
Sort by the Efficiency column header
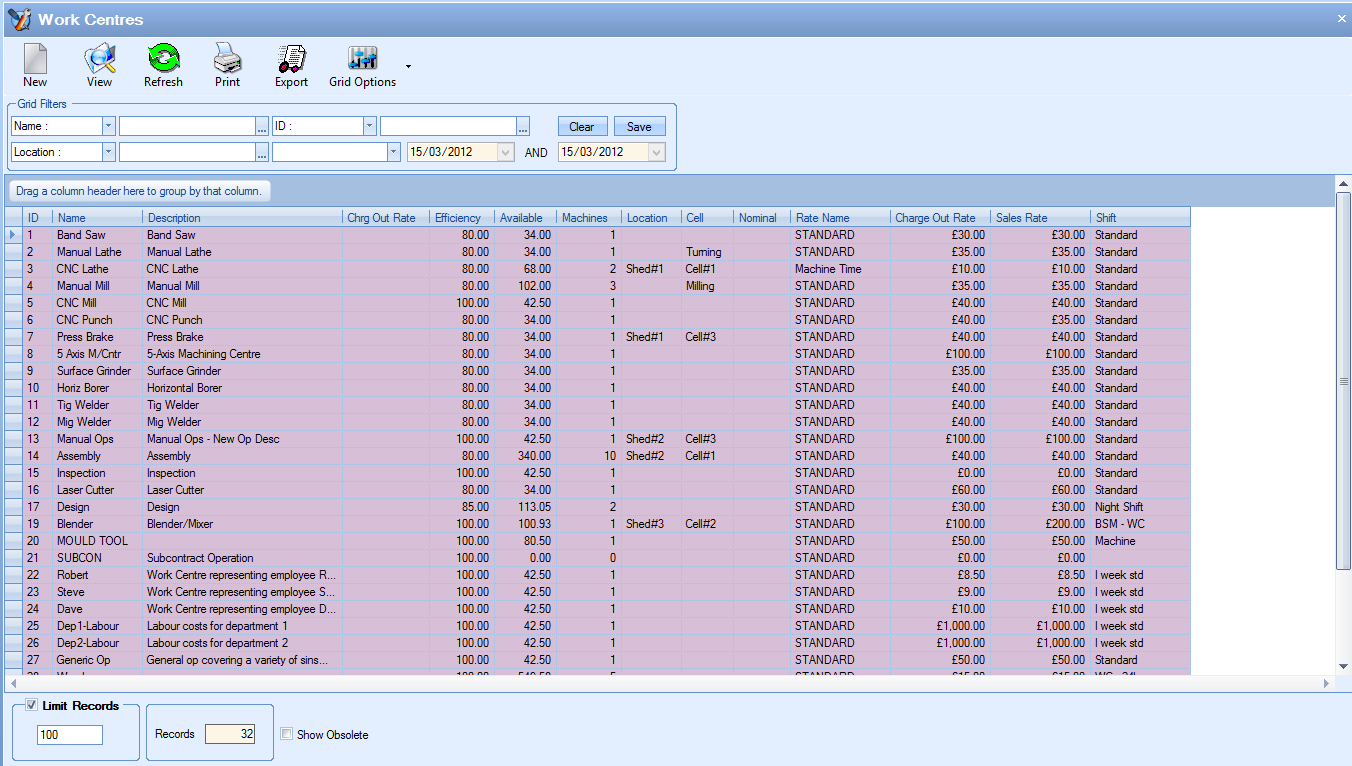[458, 218]
